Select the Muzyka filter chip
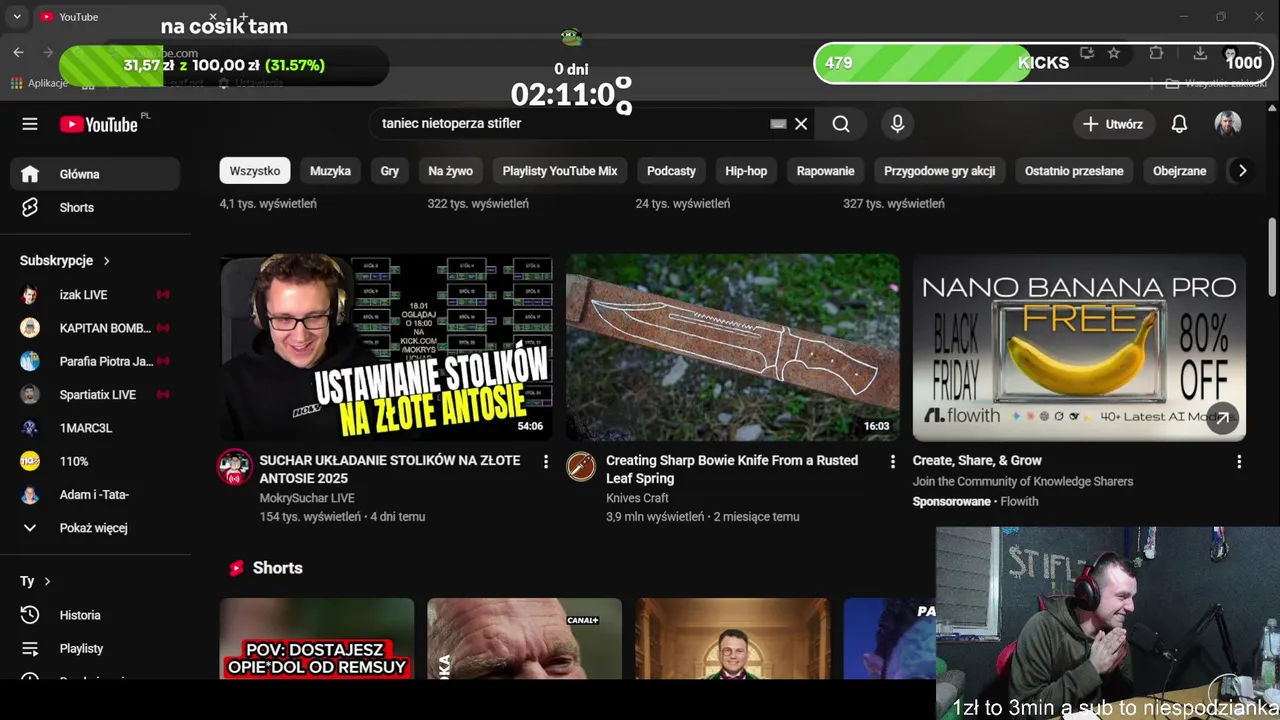This screenshot has width=1280, height=720. click(330, 171)
